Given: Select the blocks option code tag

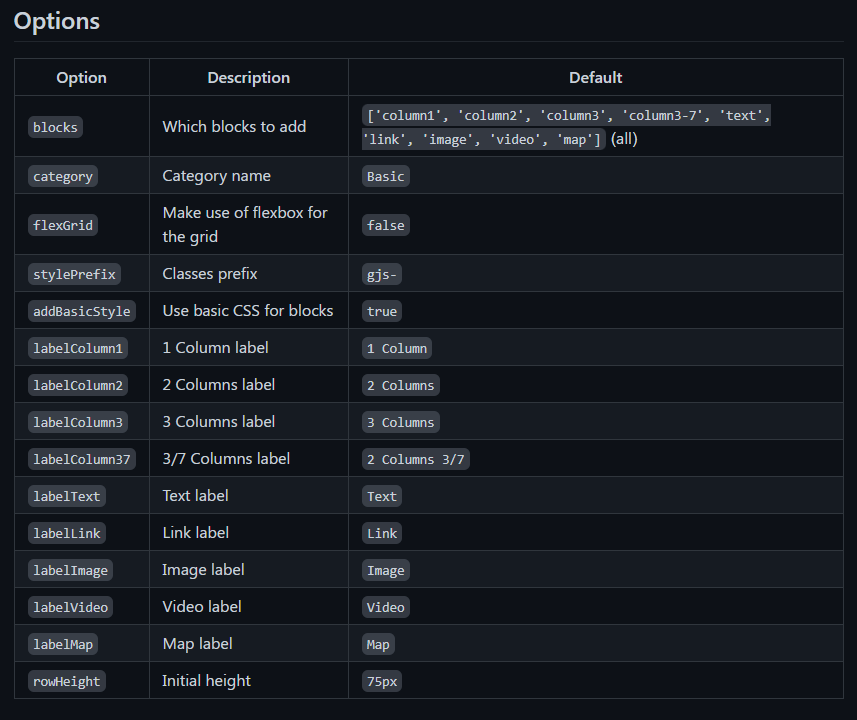Looking at the screenshot, I should click(x=55, y=127).
